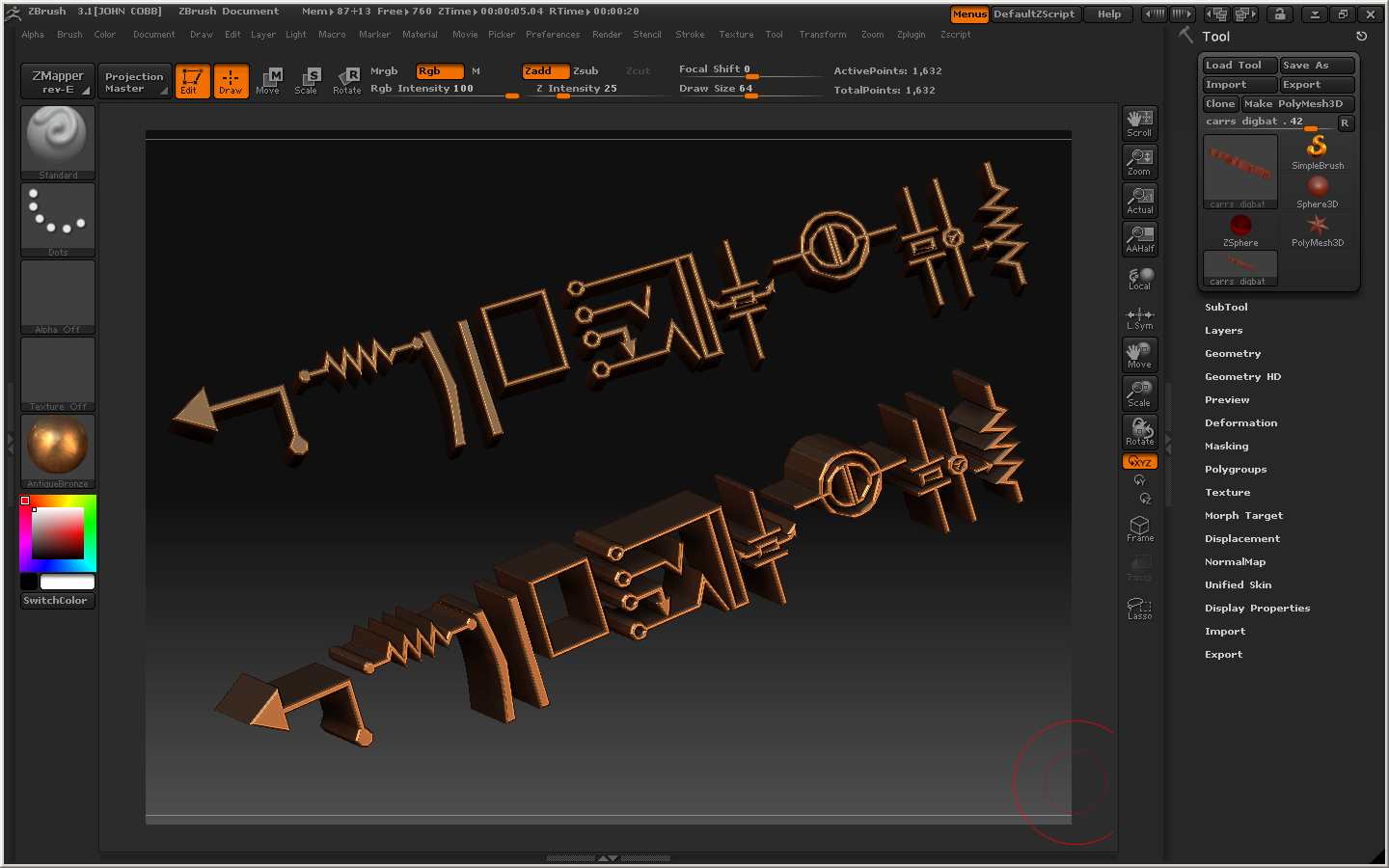
Task: Open the Dots stroke picker
Action: click(x=58, y=220)
